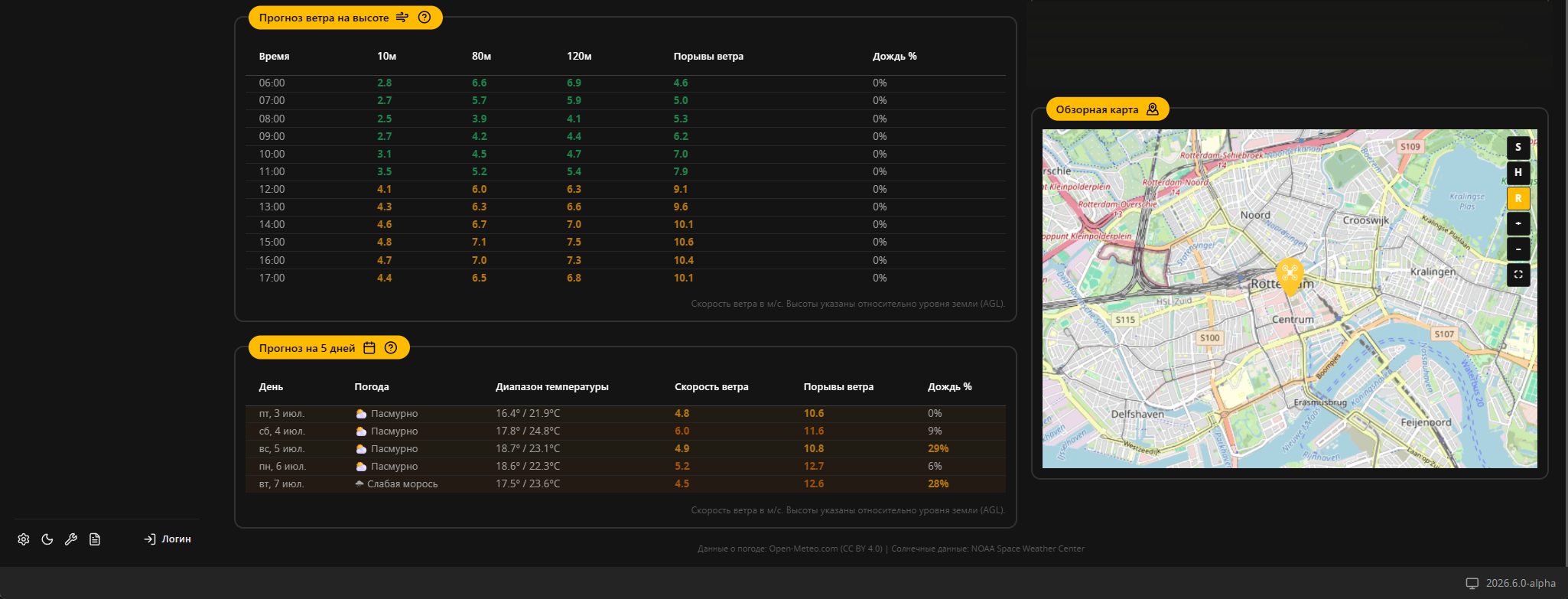This screenshot has height=599, width=1568.
Task: Open help for Прогноз ветра на высоте
Action: click(425, 18)
